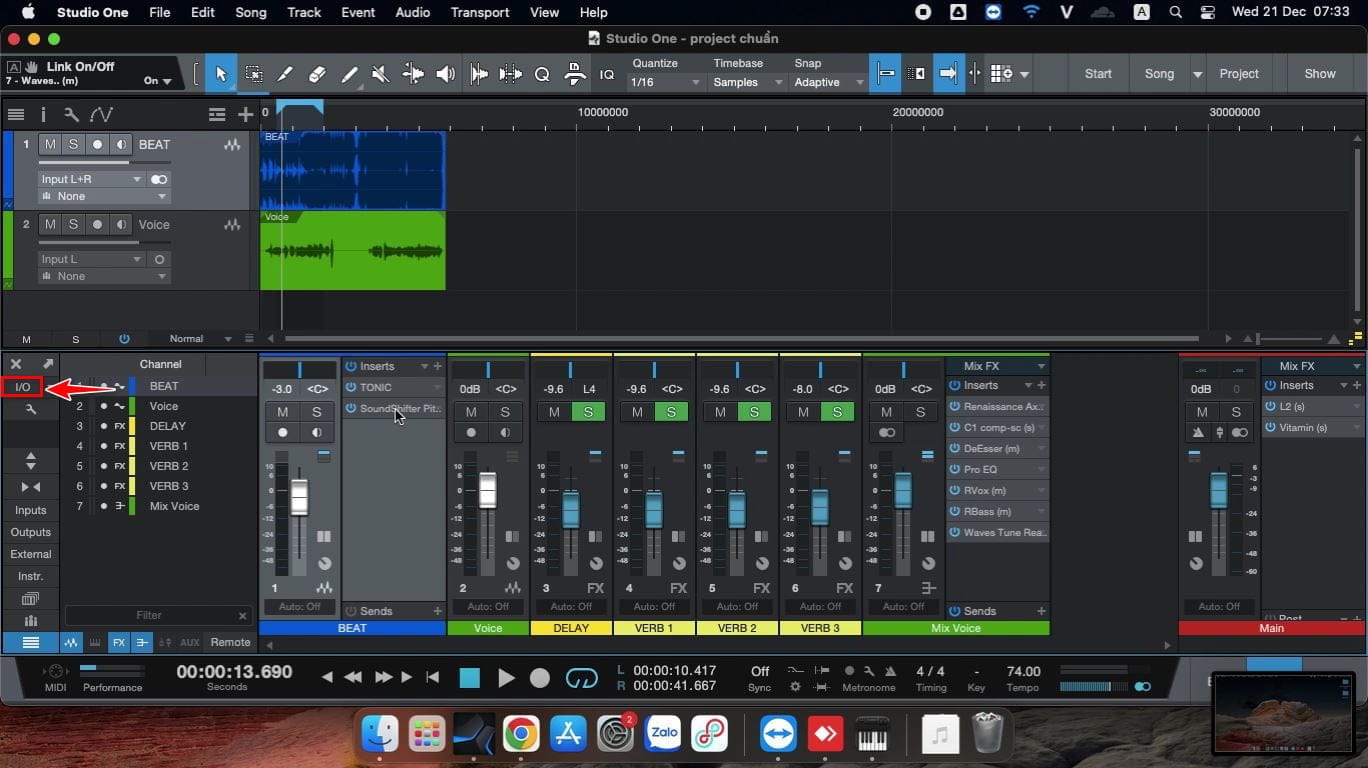Click the Main channel volume fader
The width and height of the screenshot is (1368, 768).
coord(1218,490)
